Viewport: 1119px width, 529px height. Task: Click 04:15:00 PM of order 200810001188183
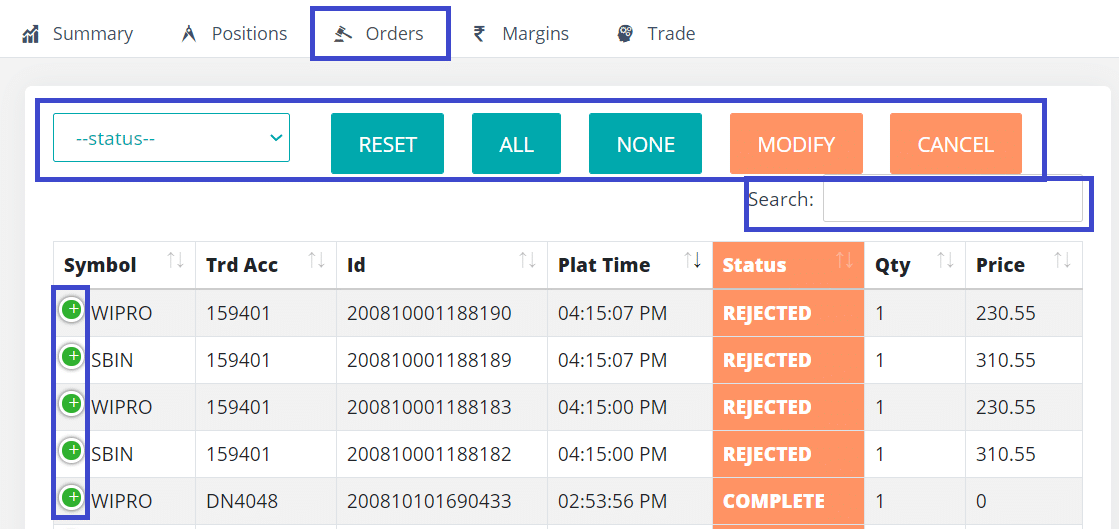612,408
